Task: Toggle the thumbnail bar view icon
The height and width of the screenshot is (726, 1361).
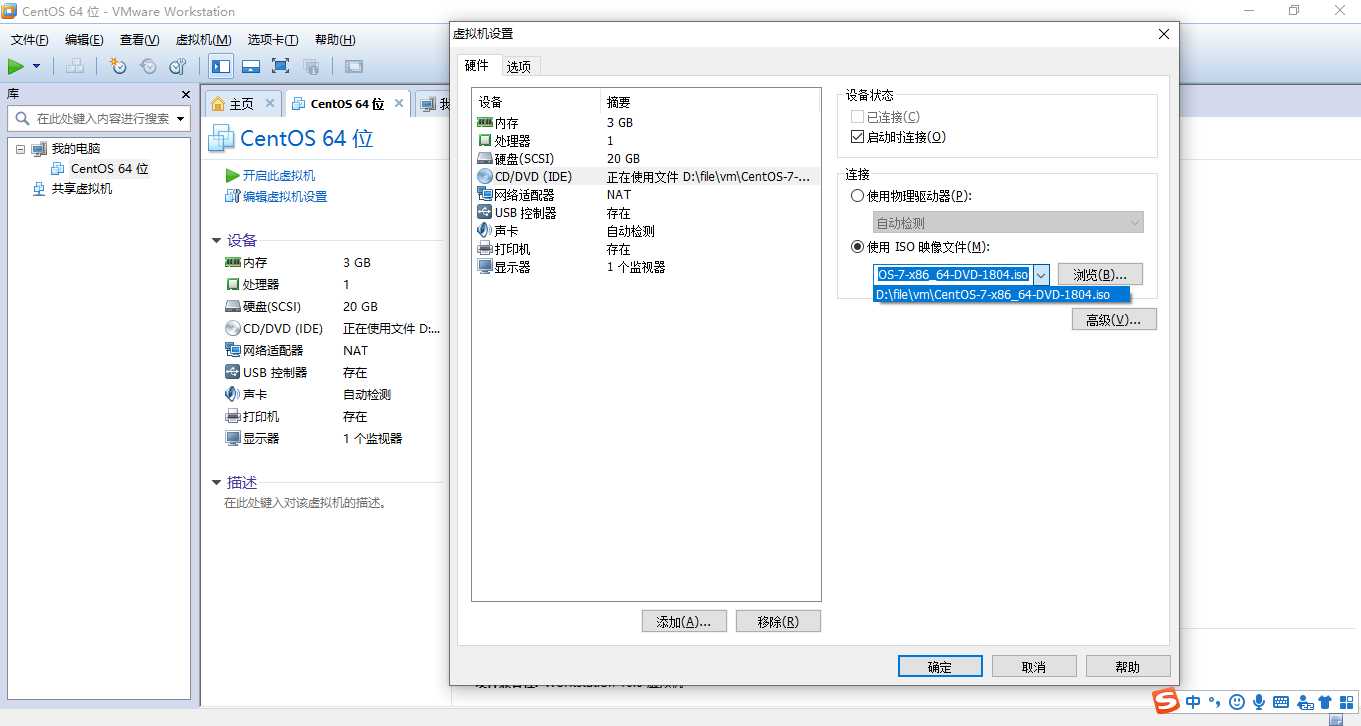Action: coord(251,66)
